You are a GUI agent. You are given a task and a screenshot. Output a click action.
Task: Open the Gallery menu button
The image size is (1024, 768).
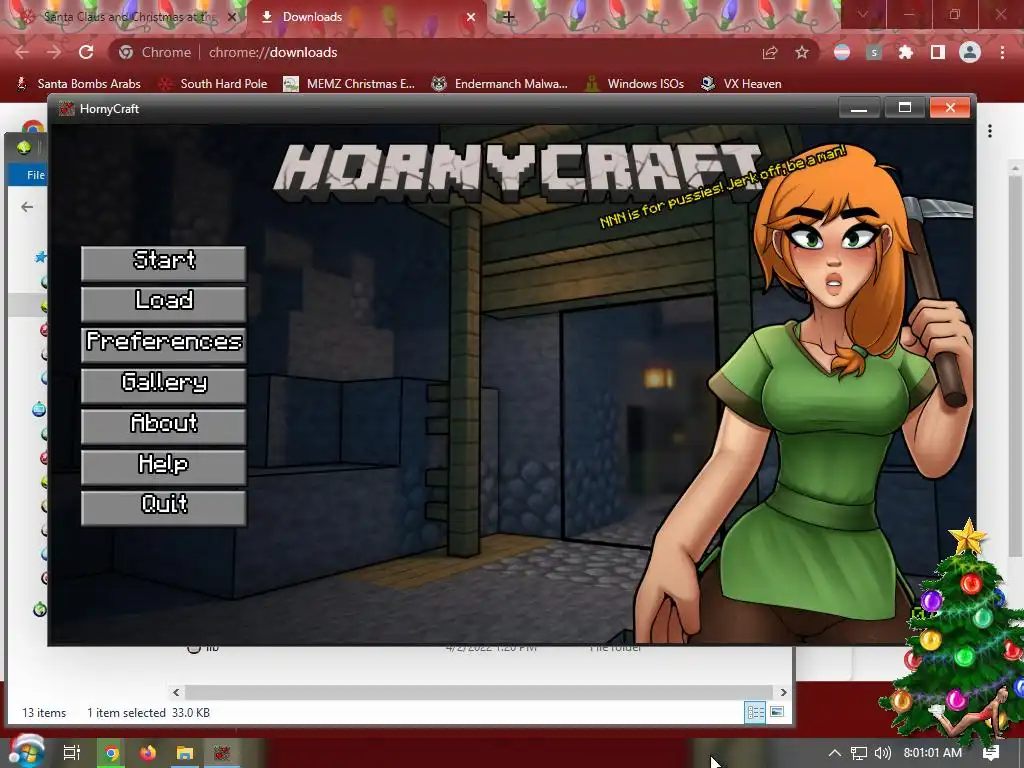163,385
